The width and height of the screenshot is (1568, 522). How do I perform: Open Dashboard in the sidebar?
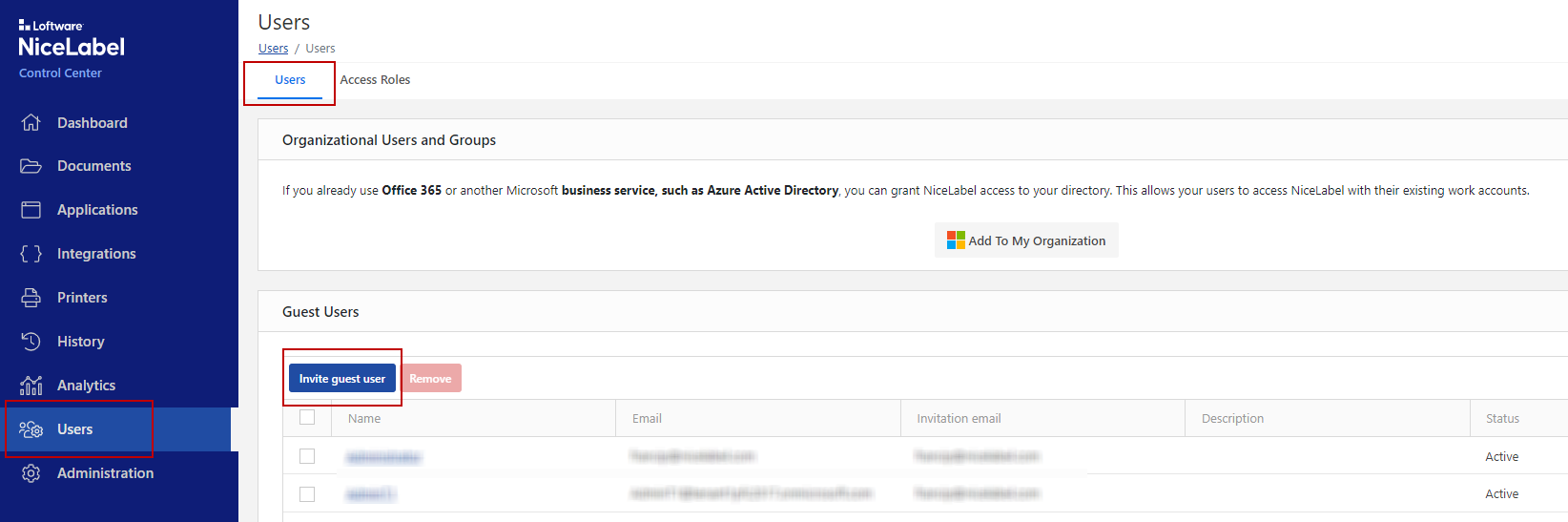93,123
